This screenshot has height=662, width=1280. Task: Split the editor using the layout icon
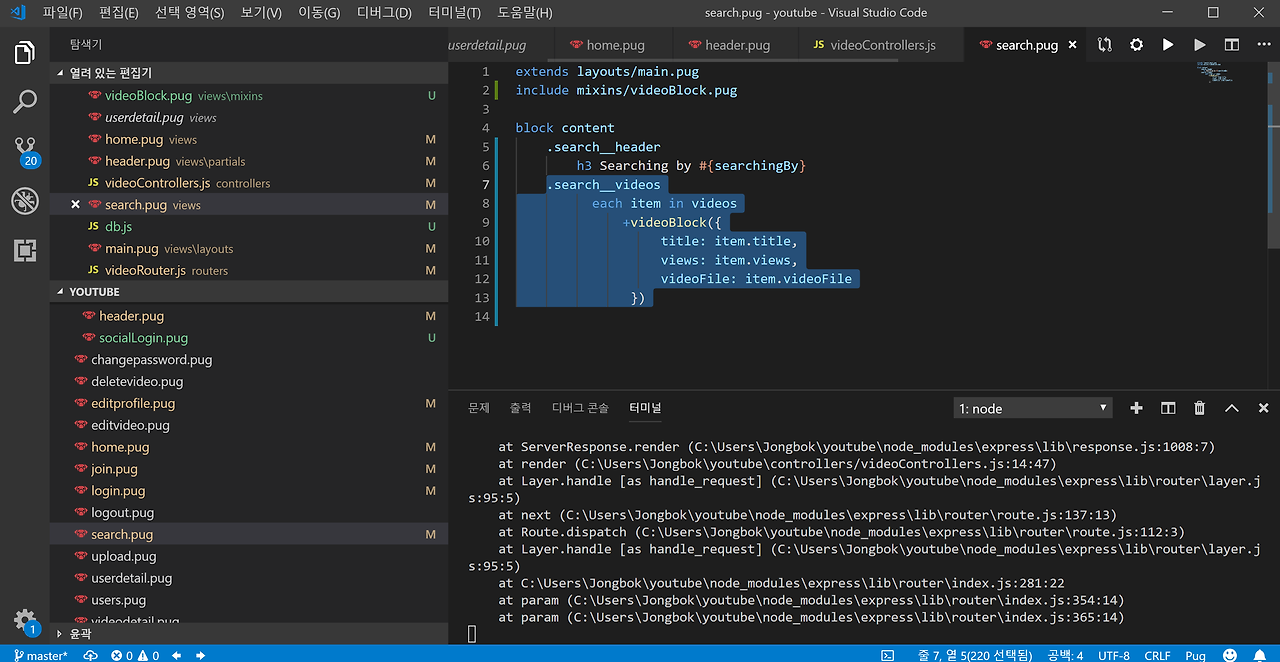point(1232,45)
